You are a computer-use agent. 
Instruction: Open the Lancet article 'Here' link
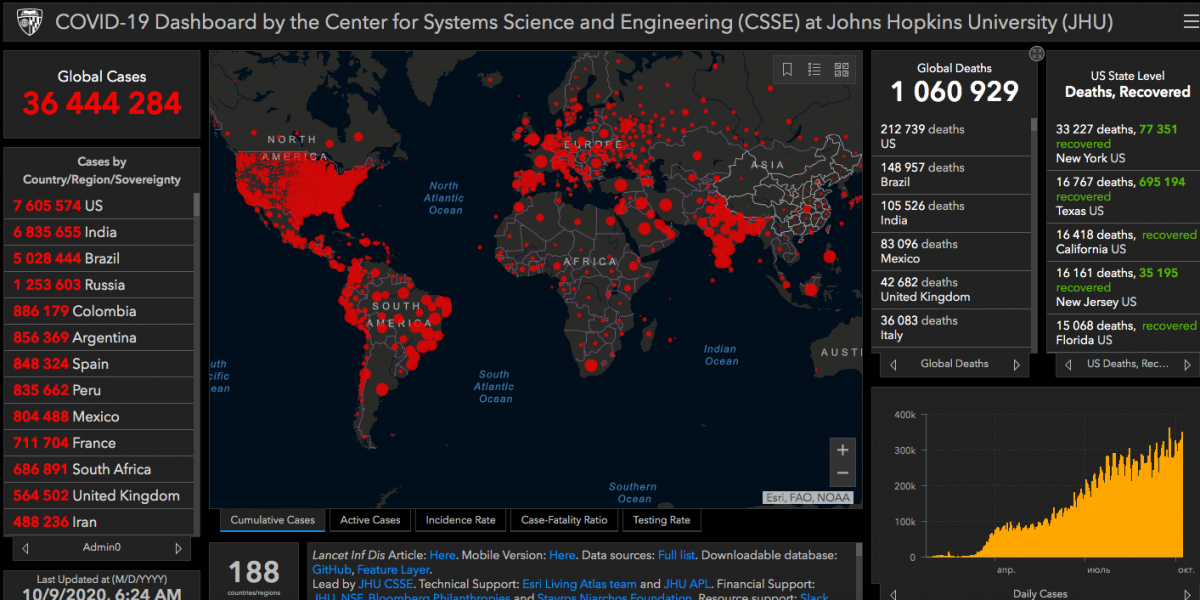point(442,554)
